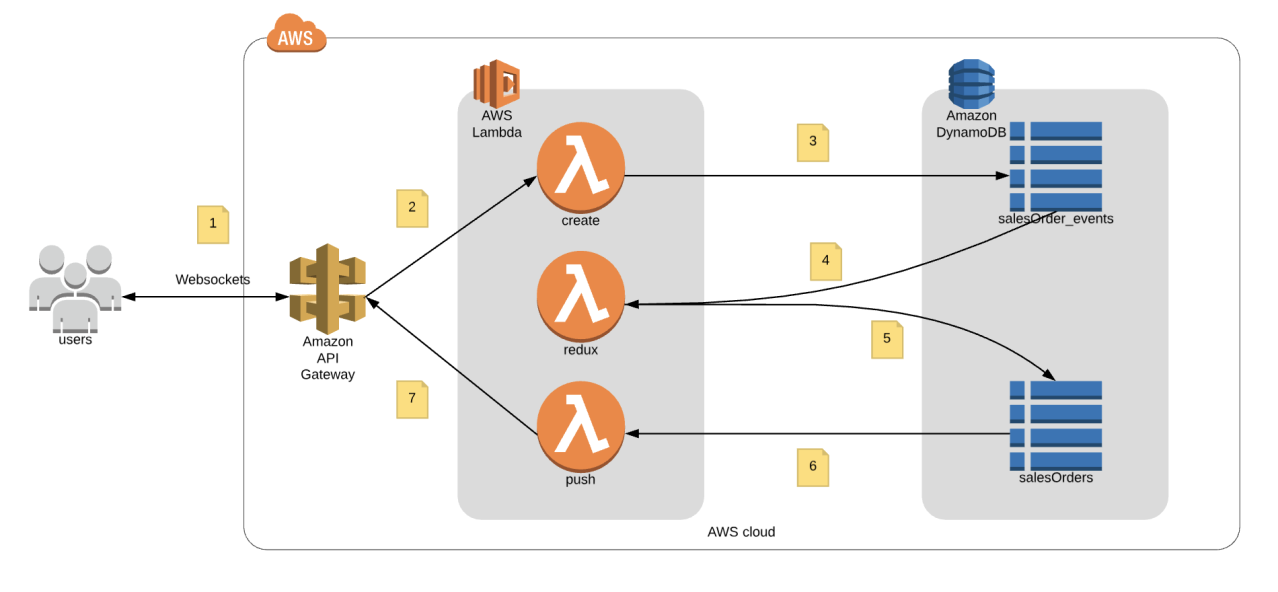Select yellow note step 7
Screen dimensions: 1278x592
pos(412,399)
